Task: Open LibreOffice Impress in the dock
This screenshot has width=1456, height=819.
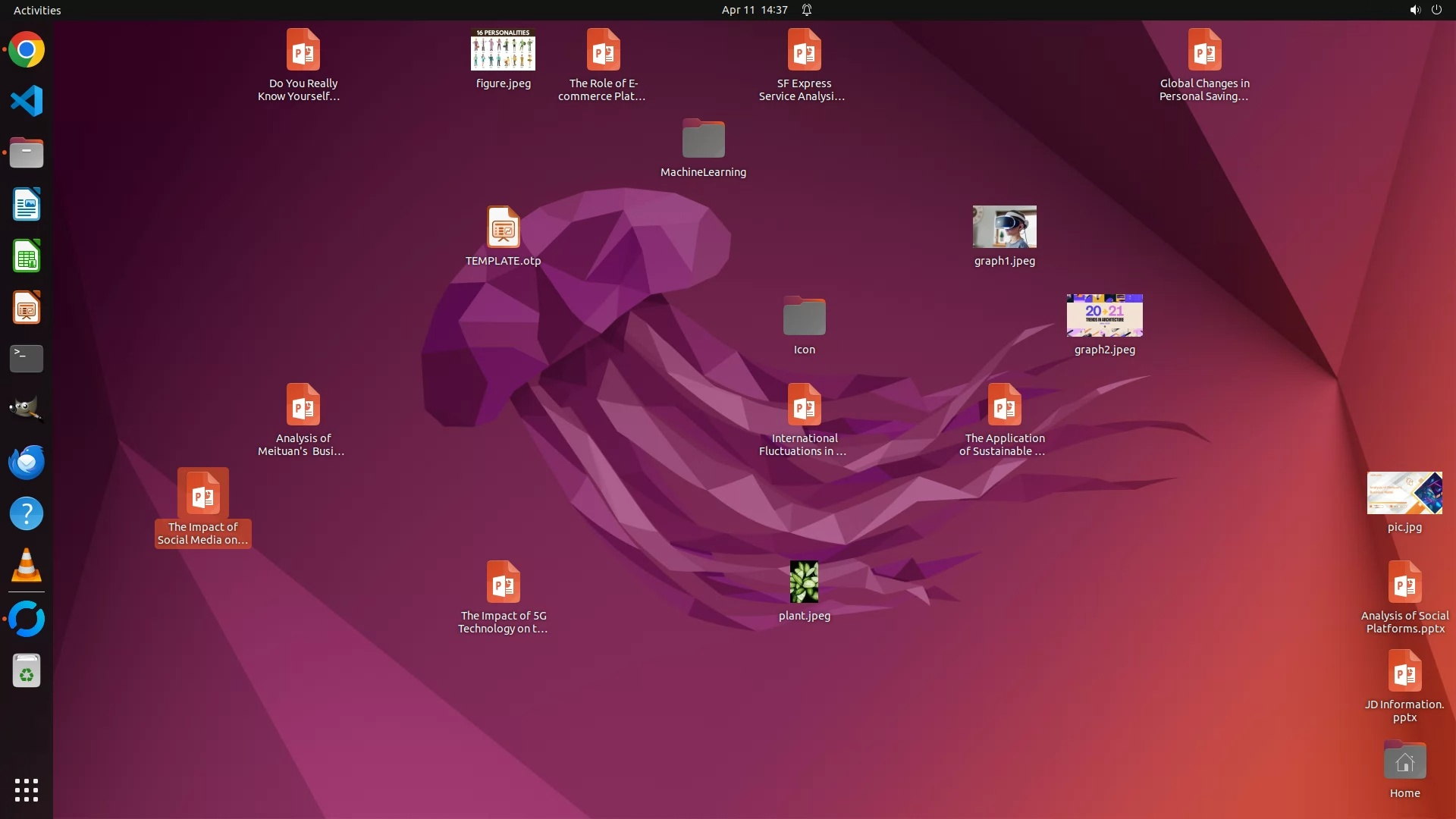Action: [x=27, y=308]
